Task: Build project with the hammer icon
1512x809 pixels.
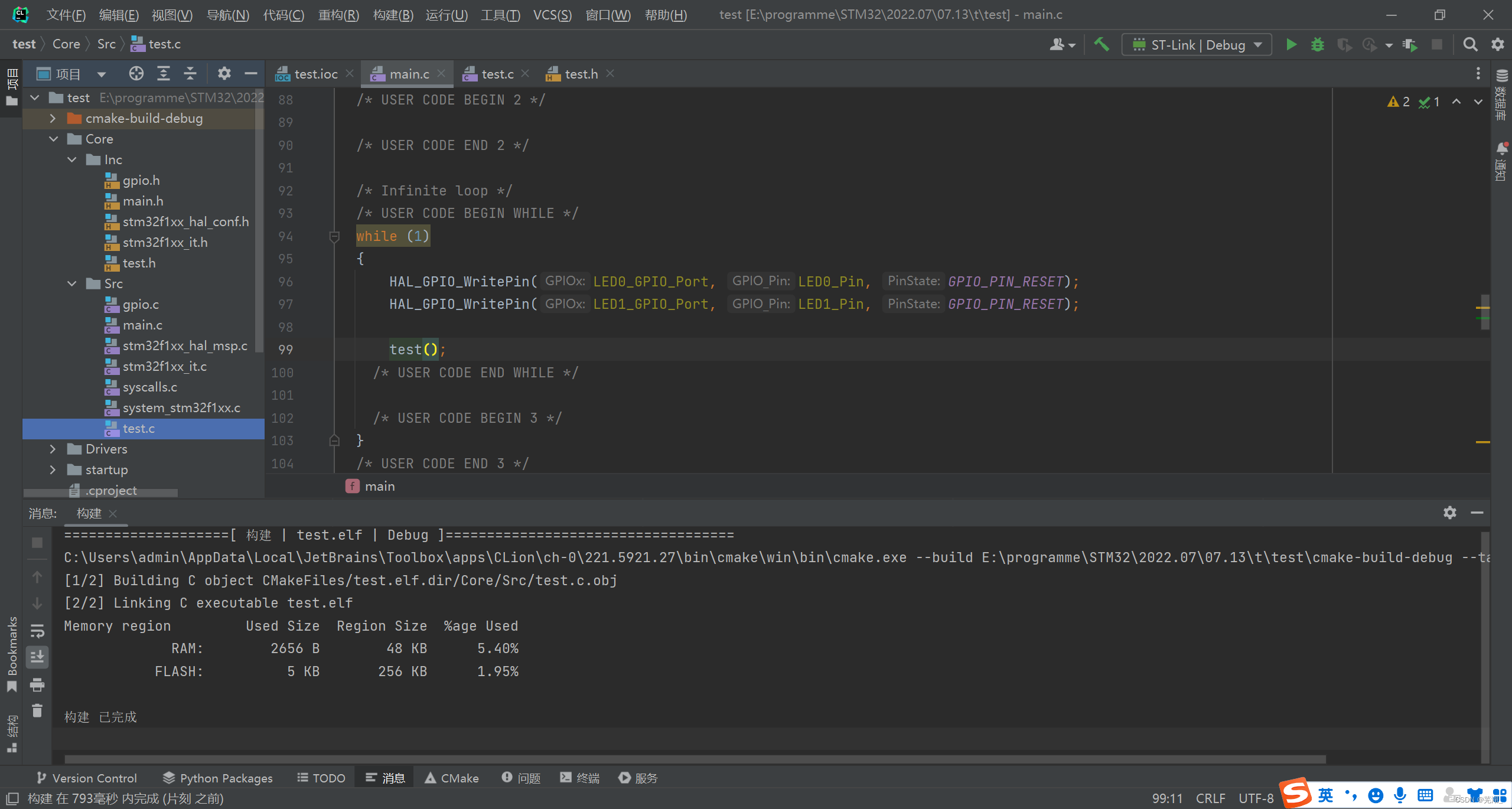Action: pyautogui.click(x=1101, y=45)
